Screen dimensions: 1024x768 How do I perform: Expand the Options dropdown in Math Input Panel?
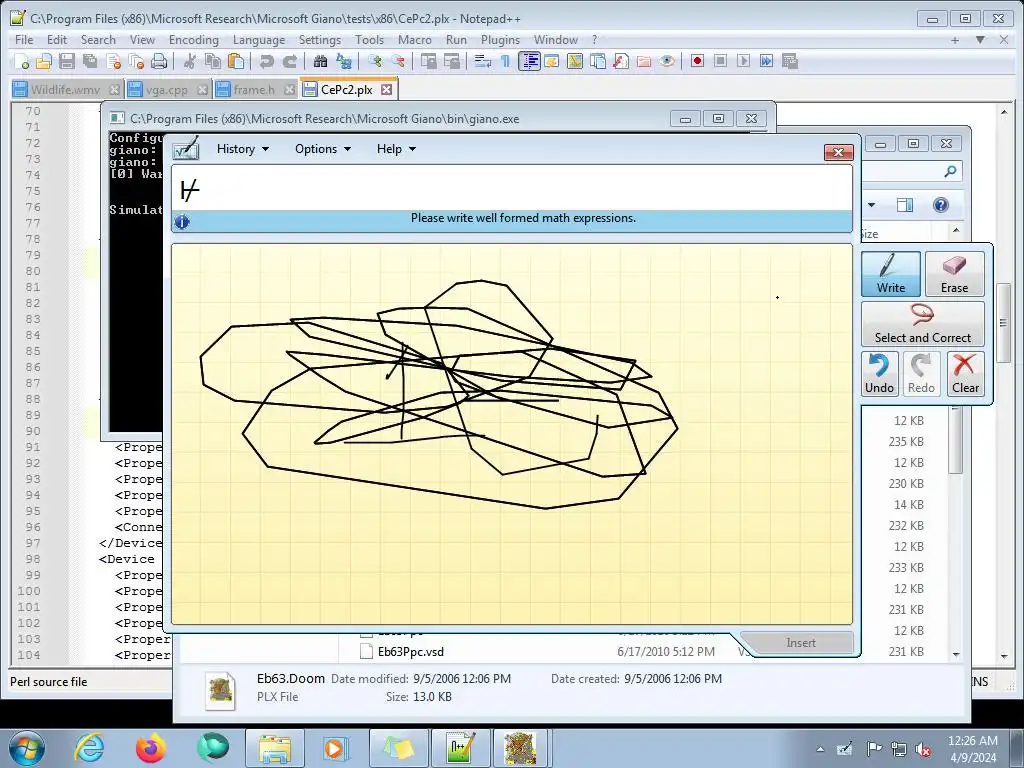(323, 149)
